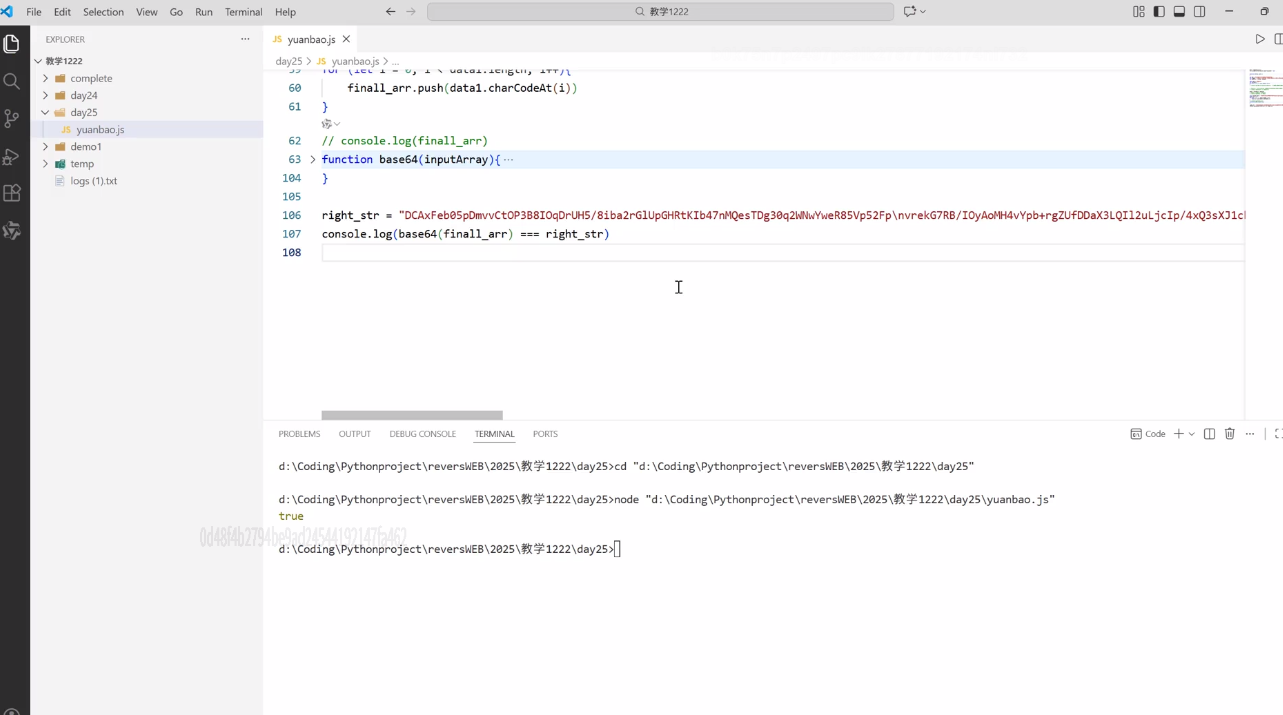Switch to the PORTS panel tab
The height and width of the screenshot is (715, 1283).
(x=545, y=434)
